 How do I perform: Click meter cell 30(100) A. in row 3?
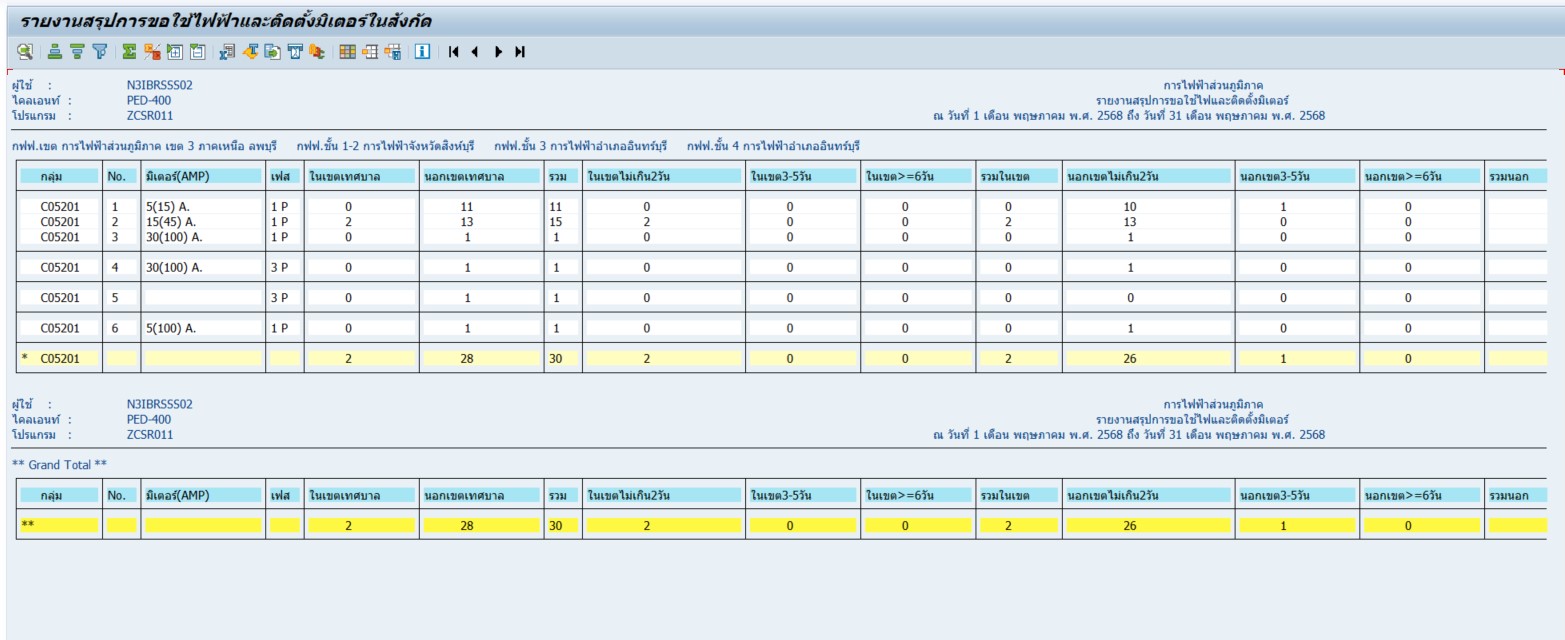(202, 237)
